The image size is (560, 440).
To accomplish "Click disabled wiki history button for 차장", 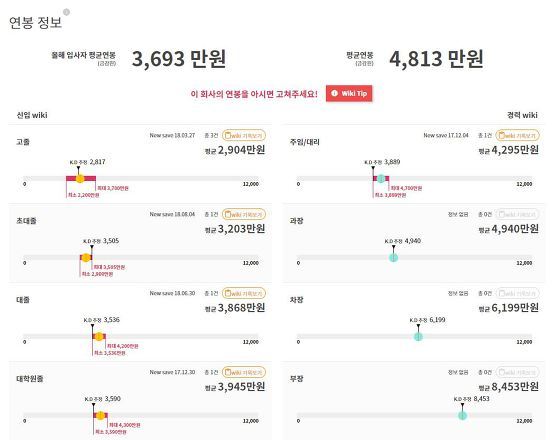I will click(x=518, y=294).
